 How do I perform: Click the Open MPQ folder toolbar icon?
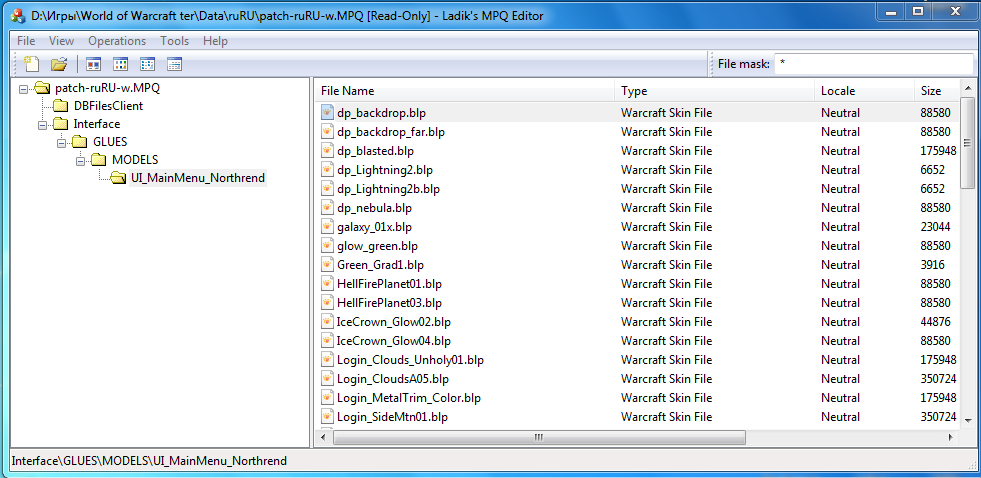tap(59, 64)
